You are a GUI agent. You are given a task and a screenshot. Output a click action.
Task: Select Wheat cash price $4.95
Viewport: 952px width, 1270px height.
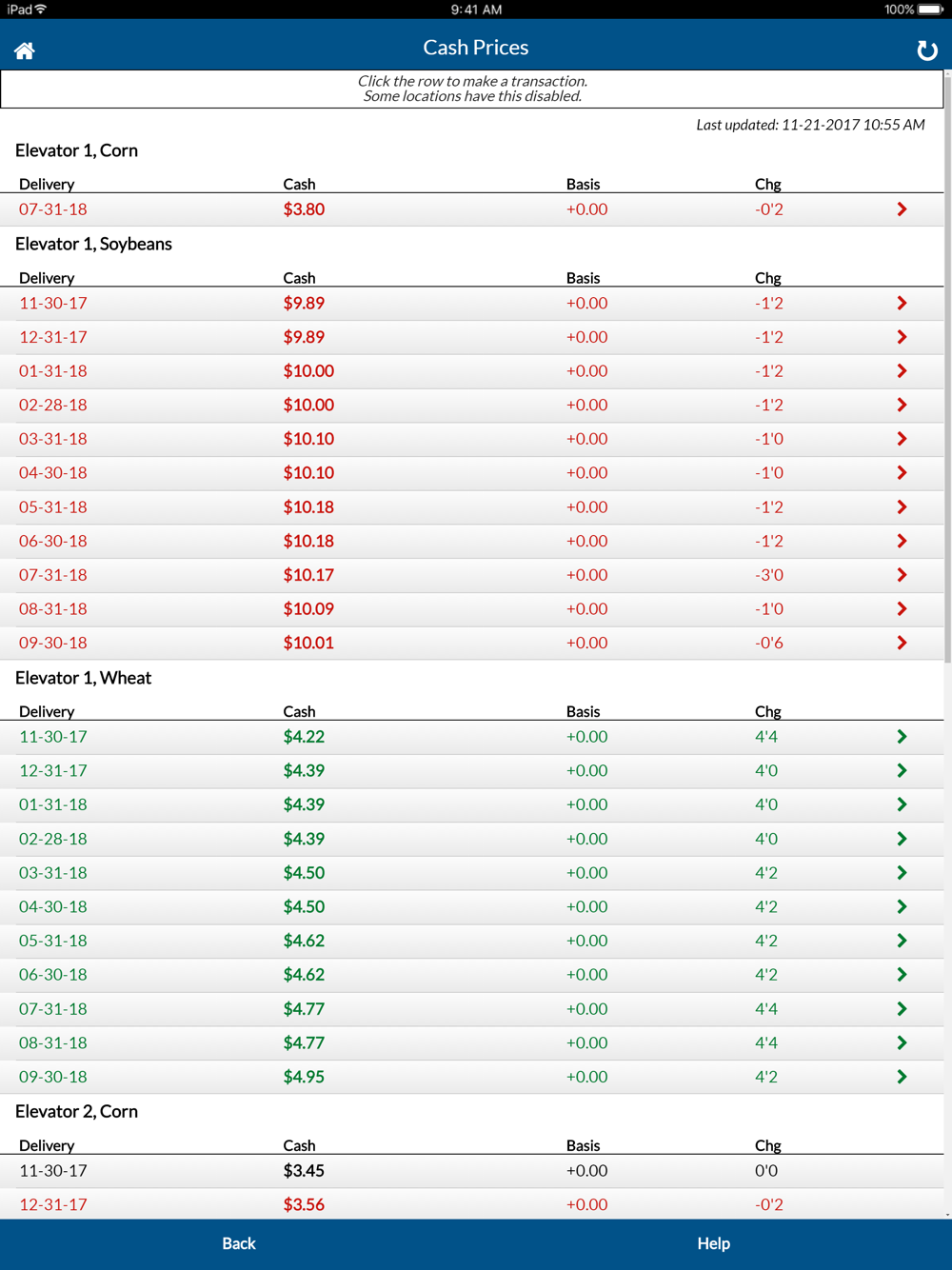[x=304, y=1077]
